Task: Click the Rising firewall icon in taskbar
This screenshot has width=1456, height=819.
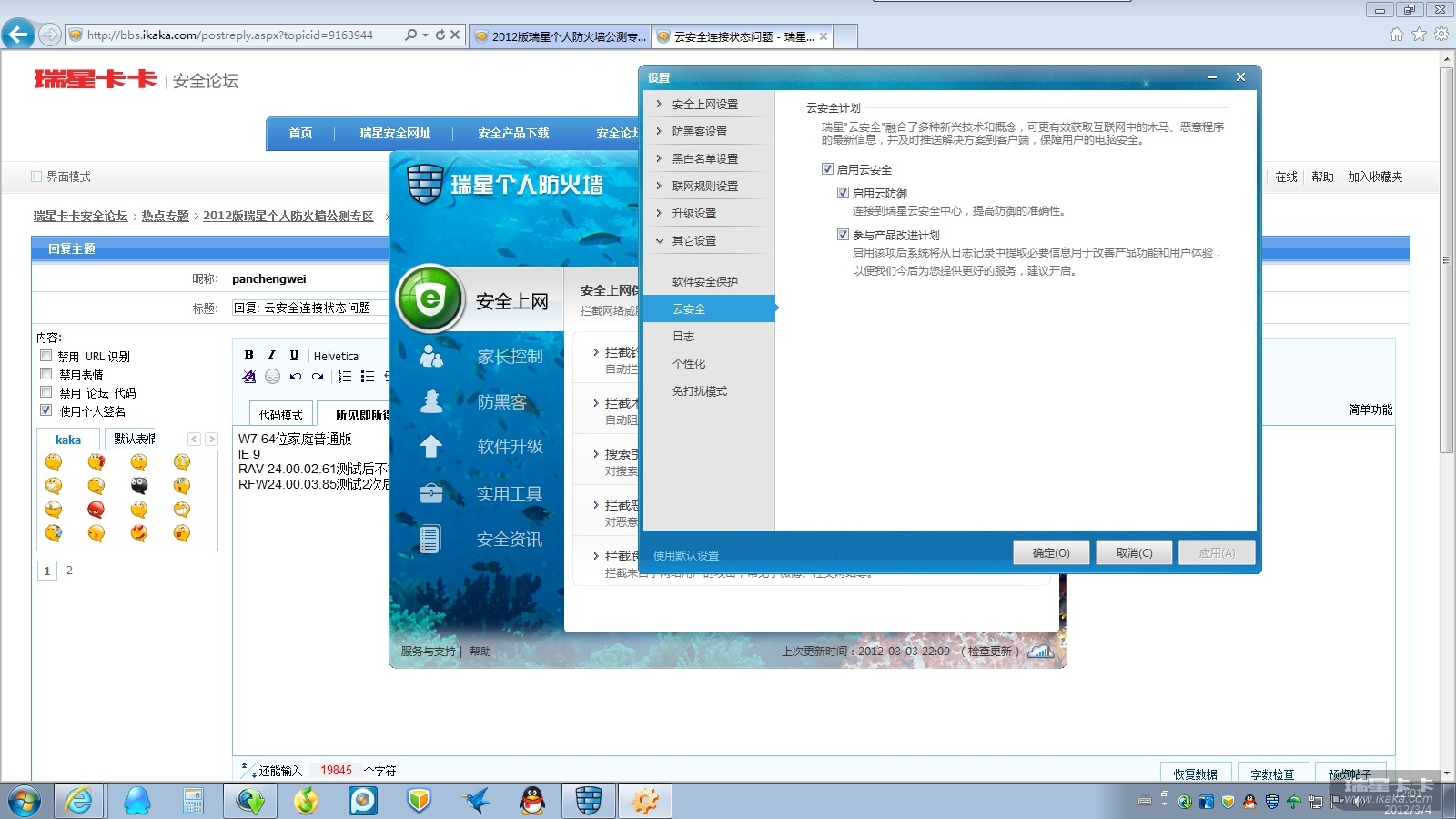Action: 589,801
